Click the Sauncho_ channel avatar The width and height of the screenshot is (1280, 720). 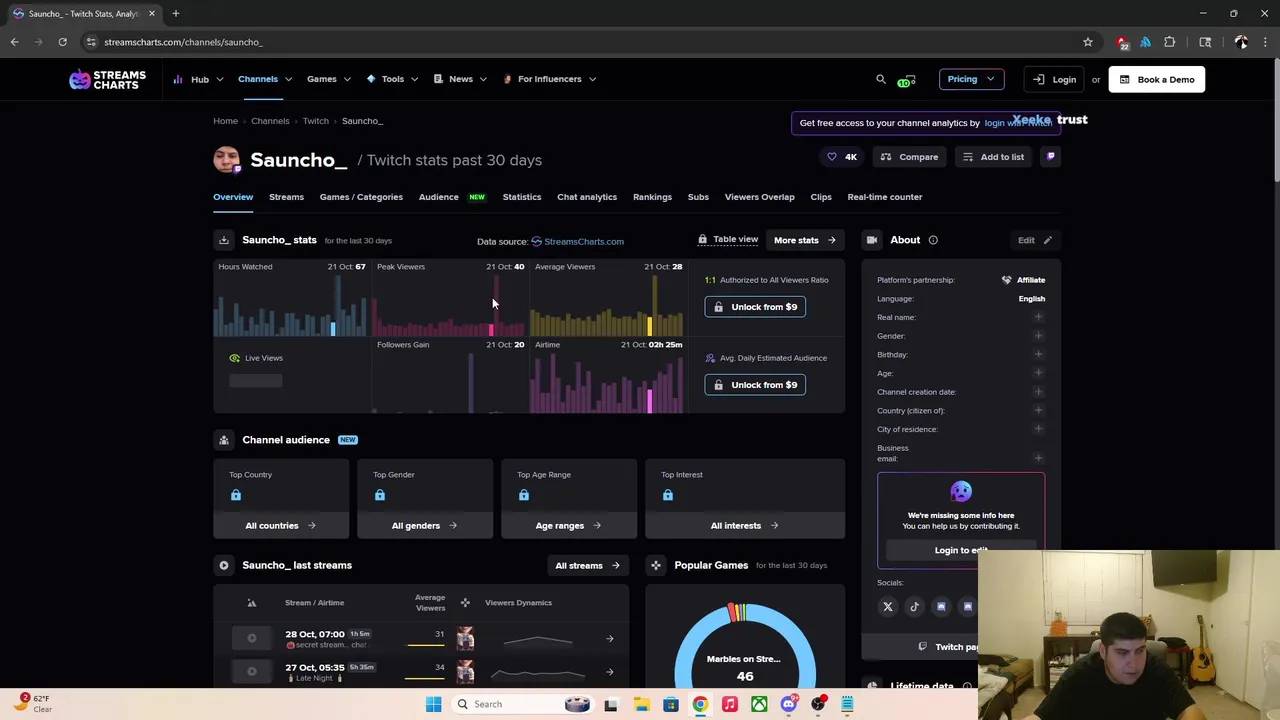pyautogui.click(x=227, y=160)
